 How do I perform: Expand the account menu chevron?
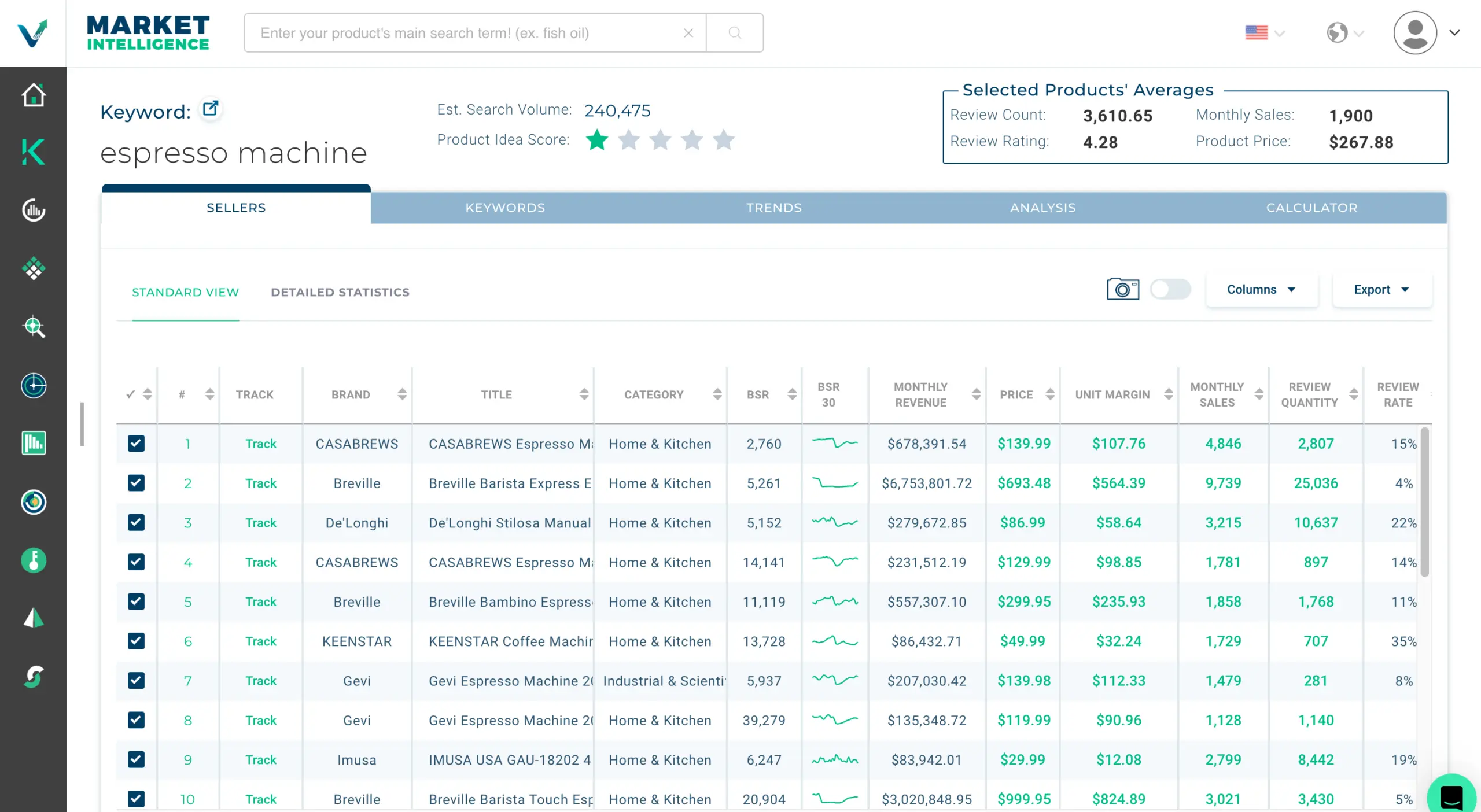pos(1454,33)
